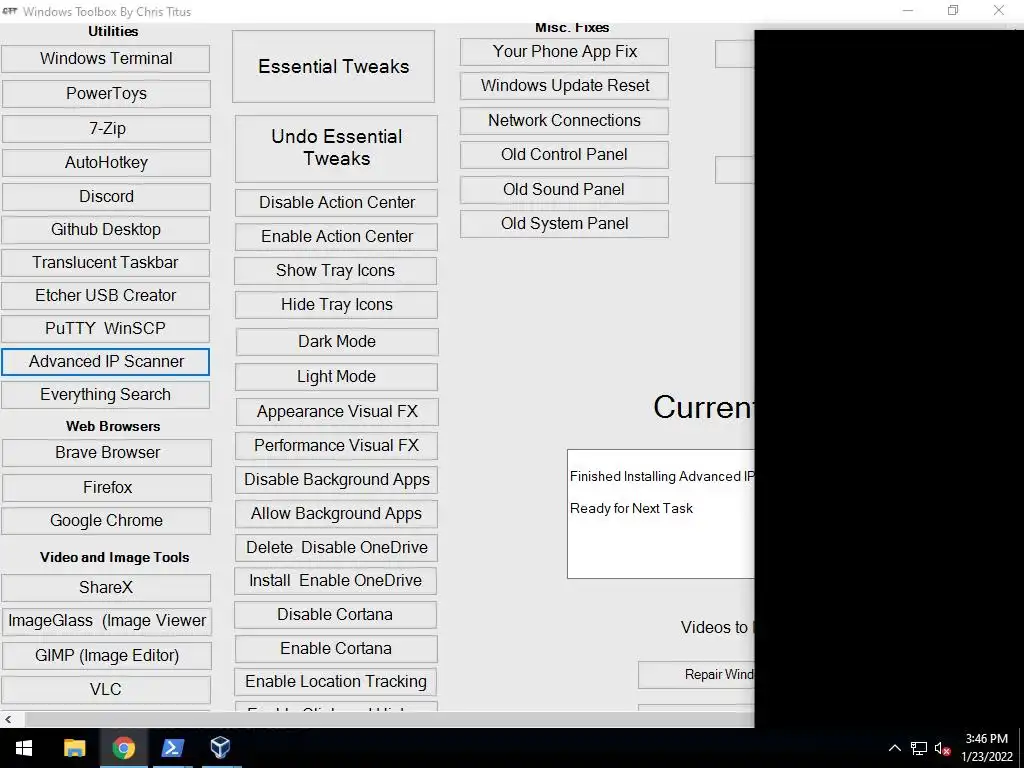Click Enable Cortana

(x=336, y=649)
